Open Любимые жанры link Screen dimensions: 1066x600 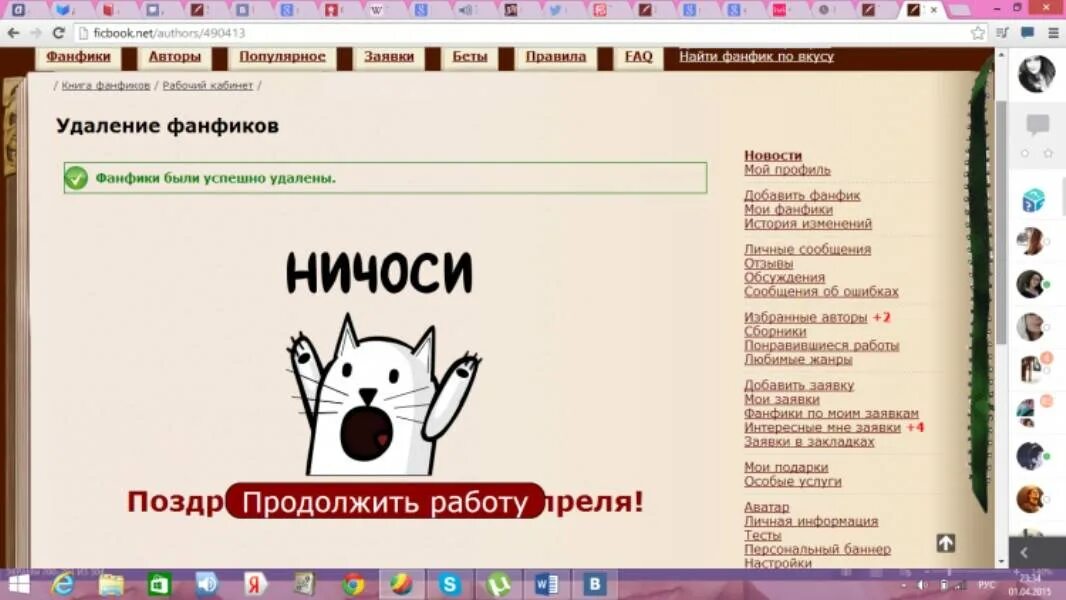797,359
